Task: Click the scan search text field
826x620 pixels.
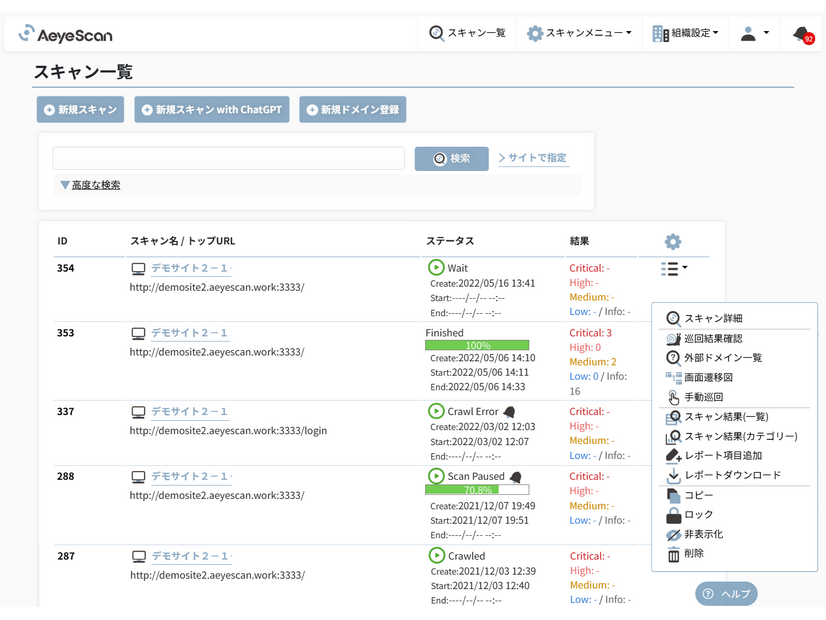Action: [x=229, y=158]
